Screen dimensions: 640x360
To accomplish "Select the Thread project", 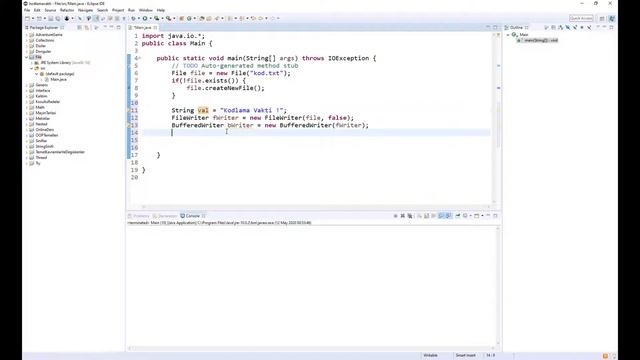I will coord(41,158).
